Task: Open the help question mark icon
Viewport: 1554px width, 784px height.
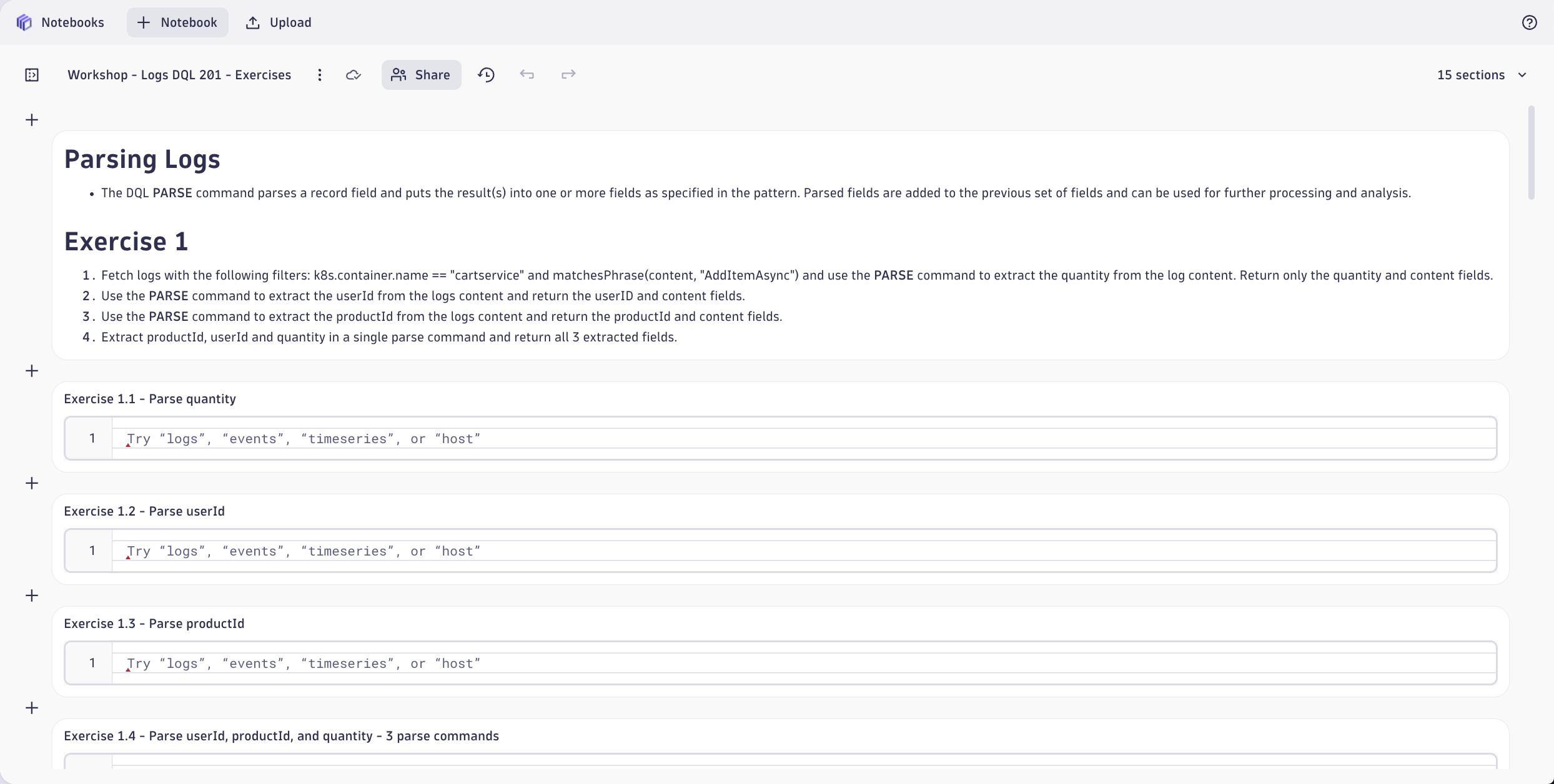Action: pyautogui.click(x=1529, y=22)
